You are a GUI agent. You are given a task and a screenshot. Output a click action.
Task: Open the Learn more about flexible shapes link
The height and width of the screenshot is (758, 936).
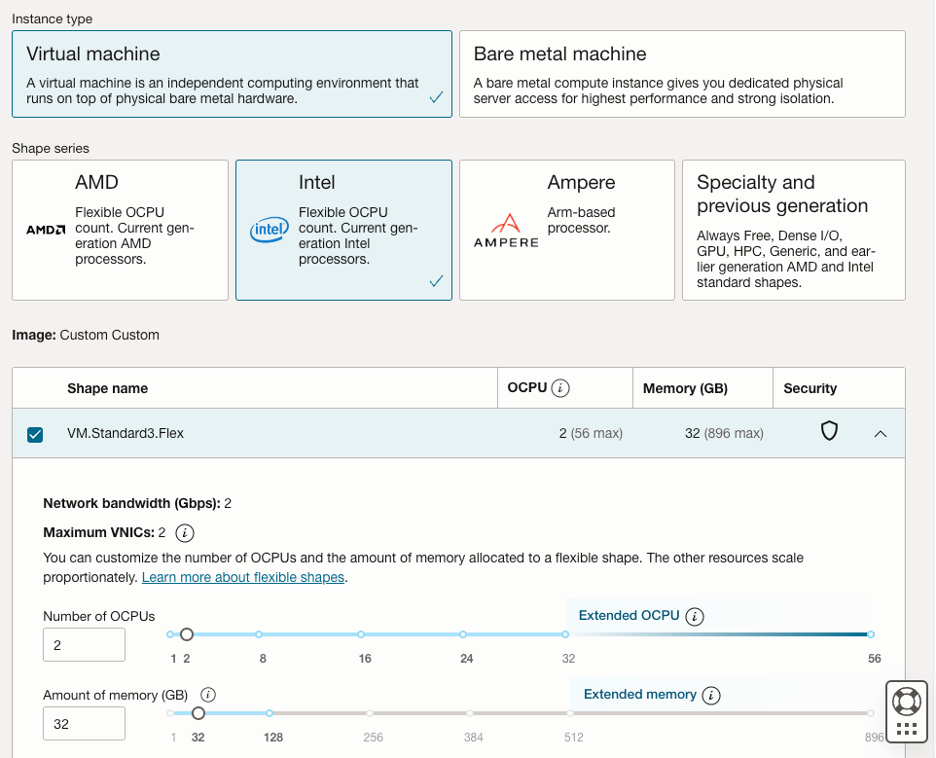(x=243, y=578)
